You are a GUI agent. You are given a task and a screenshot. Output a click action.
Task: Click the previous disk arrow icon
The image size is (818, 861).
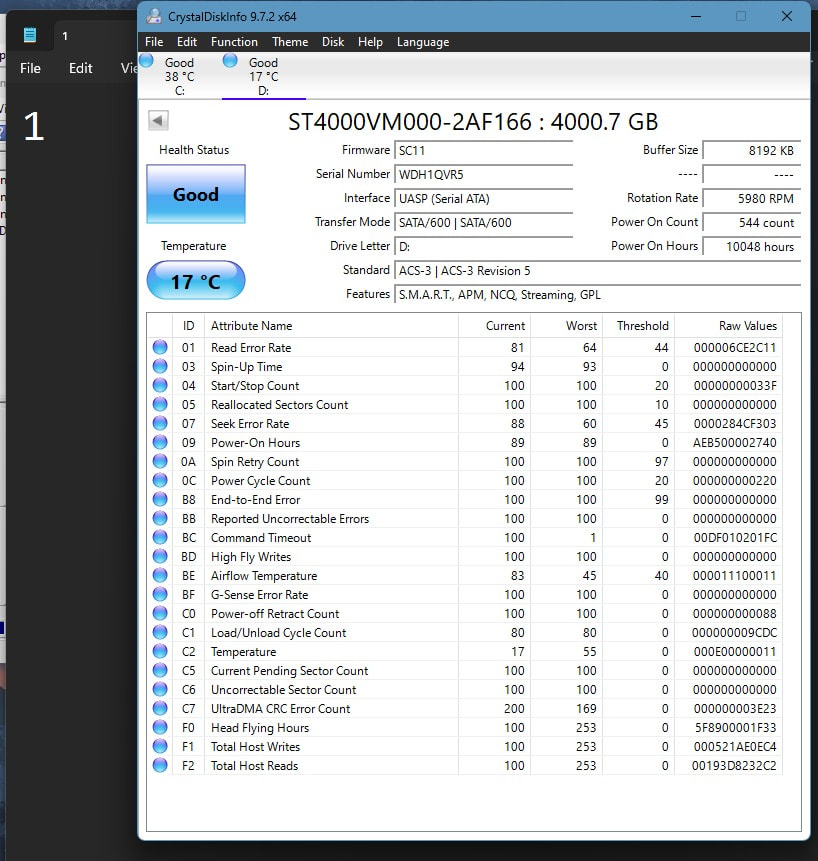(158, 121)
